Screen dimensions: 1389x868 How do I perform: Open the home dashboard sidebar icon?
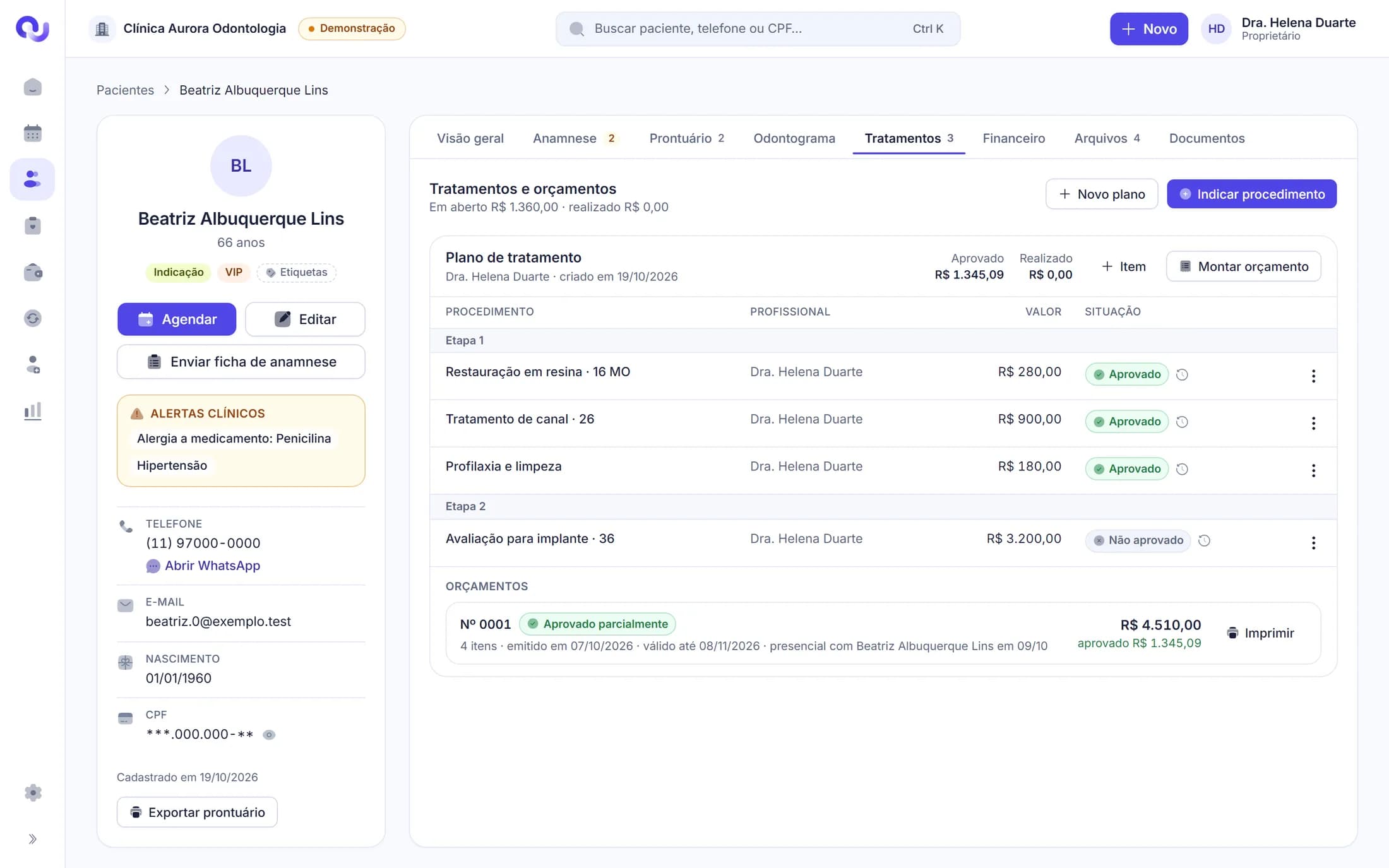pyautogui.click(x=32, y=87)
